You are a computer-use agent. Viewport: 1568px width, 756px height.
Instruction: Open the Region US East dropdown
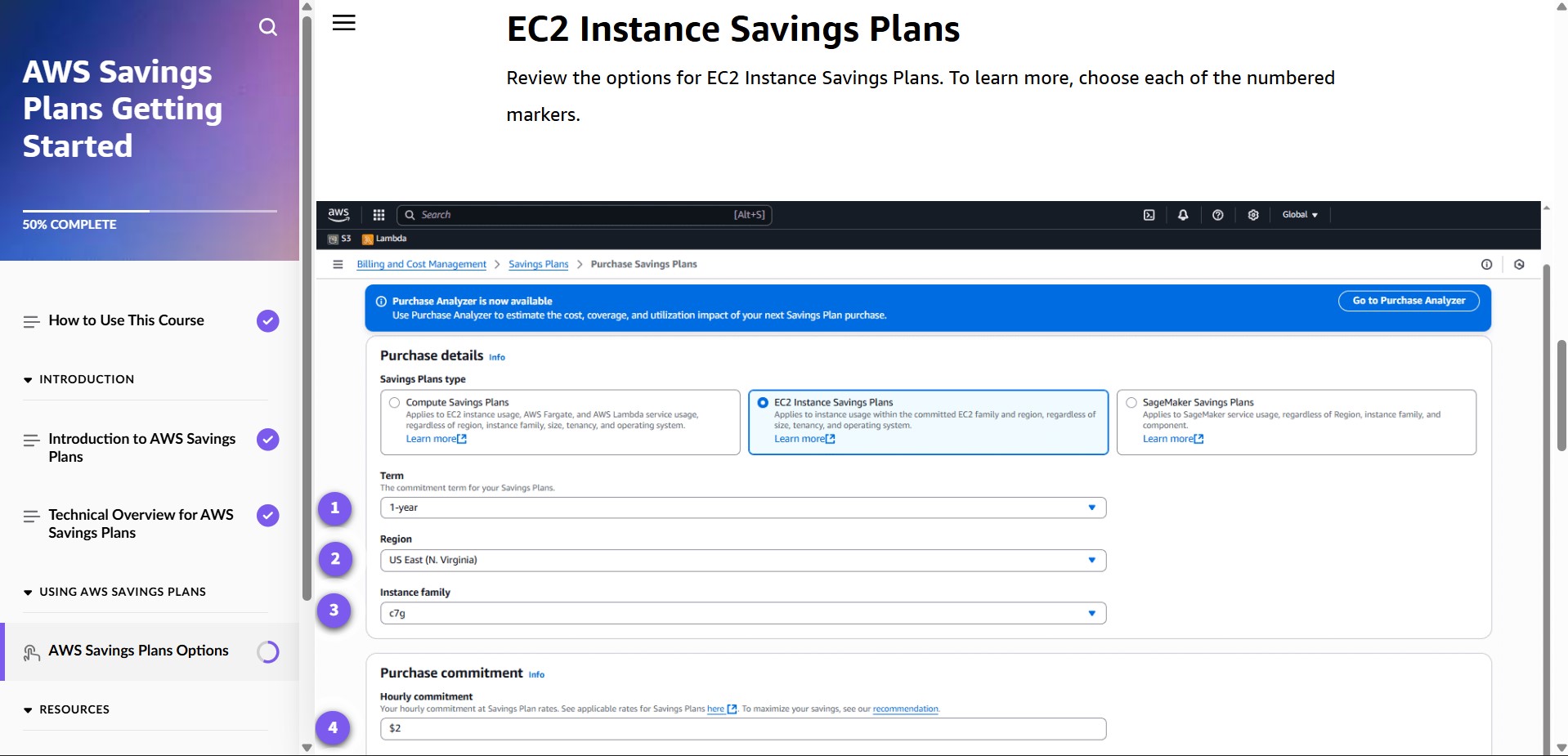(742, 561)
